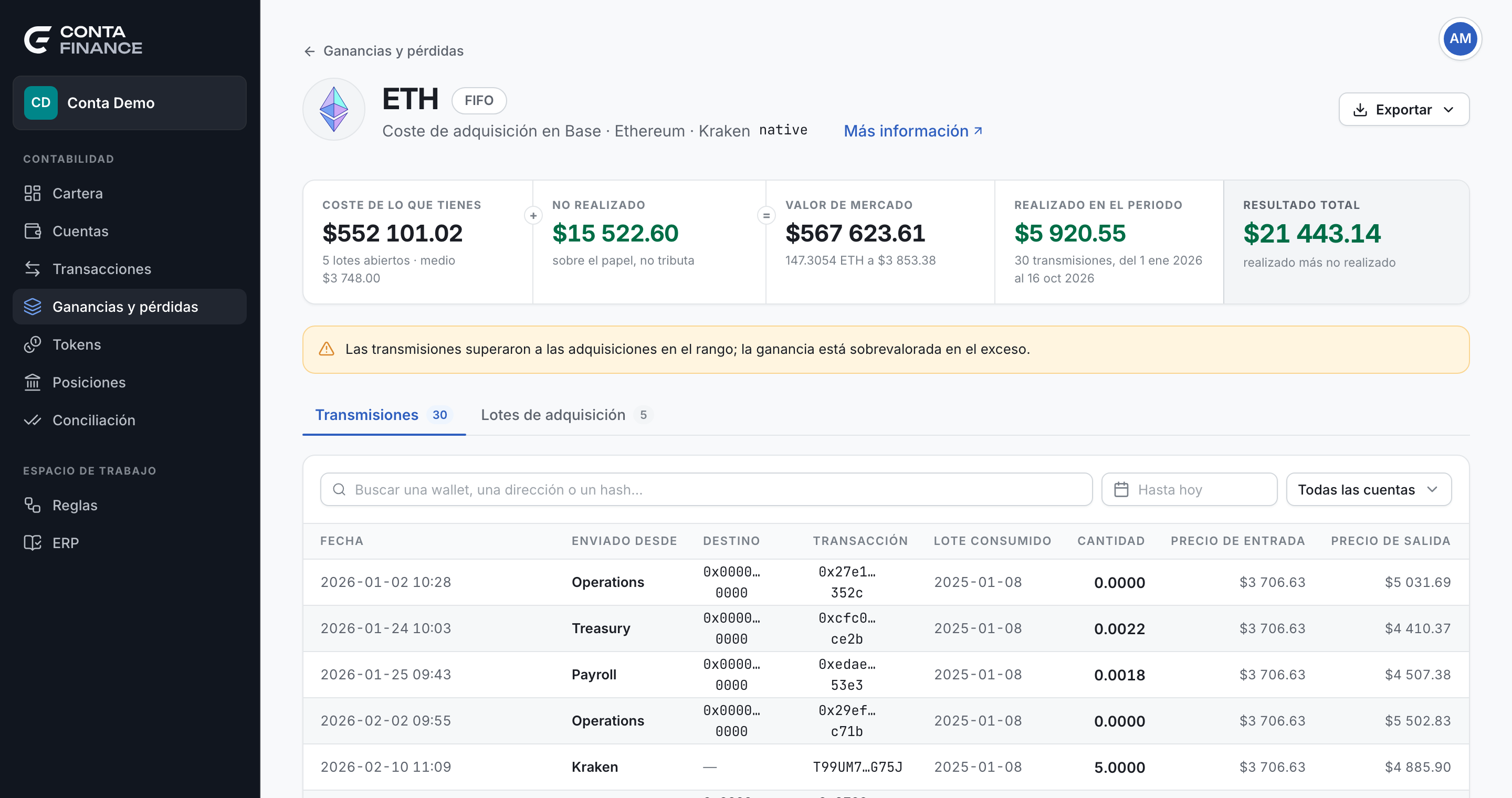
Task: Open Transacciones in the sidebar
Action: [x=129, y=269]
